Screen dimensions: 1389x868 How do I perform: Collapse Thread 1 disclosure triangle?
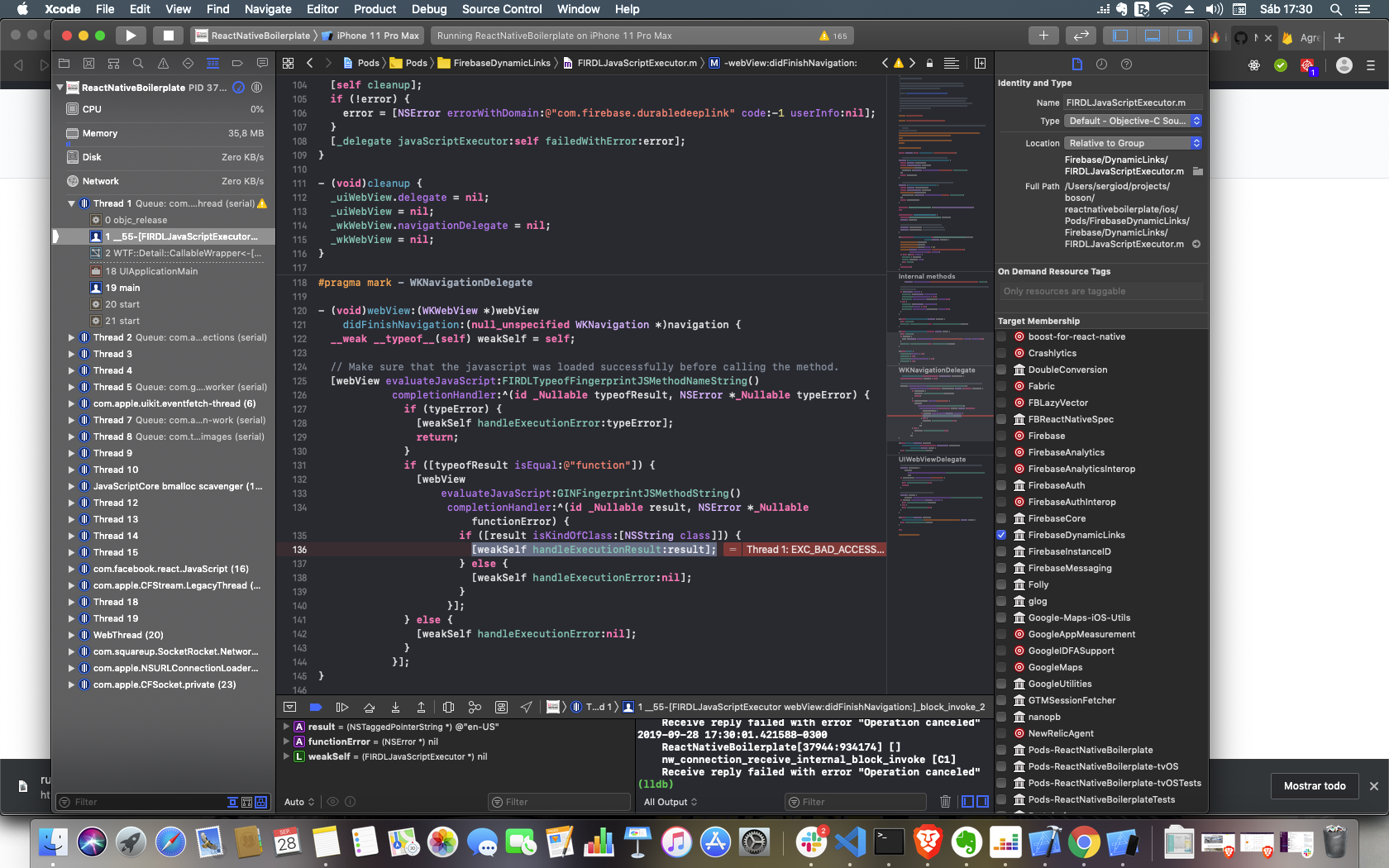pyautogui.click(x=71, y=203)
